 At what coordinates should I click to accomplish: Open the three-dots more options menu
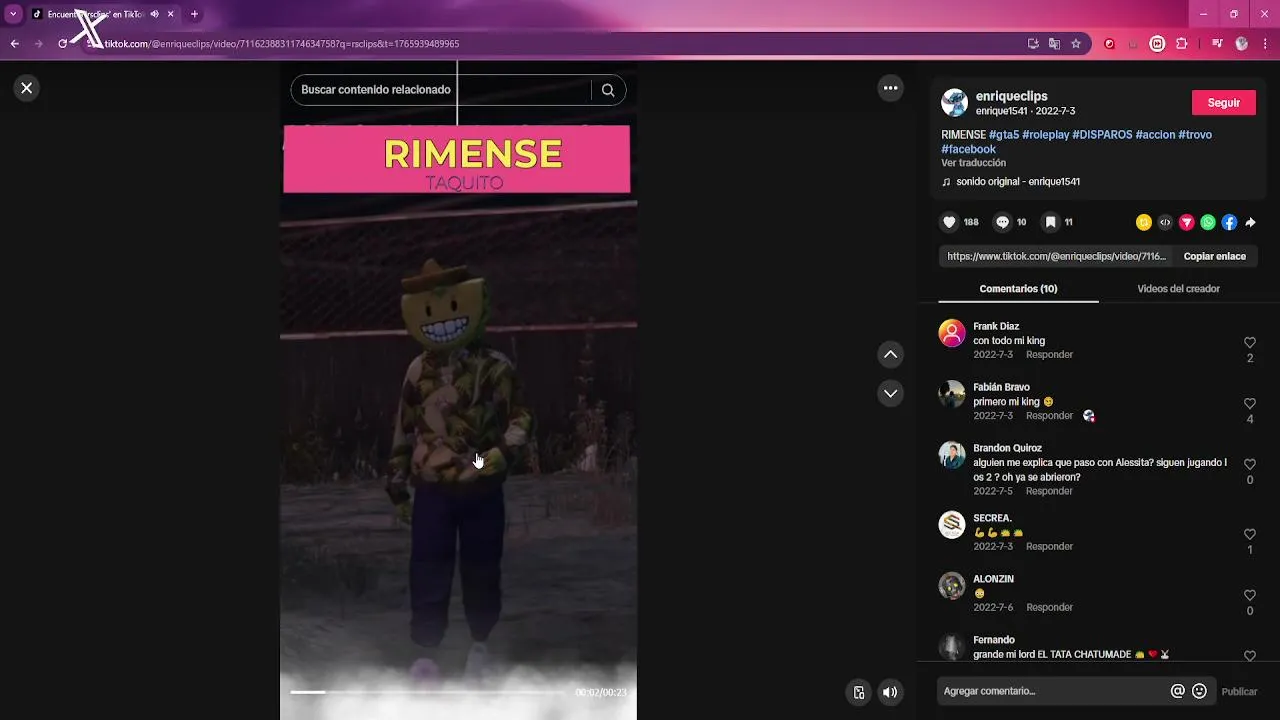[890, 88]
